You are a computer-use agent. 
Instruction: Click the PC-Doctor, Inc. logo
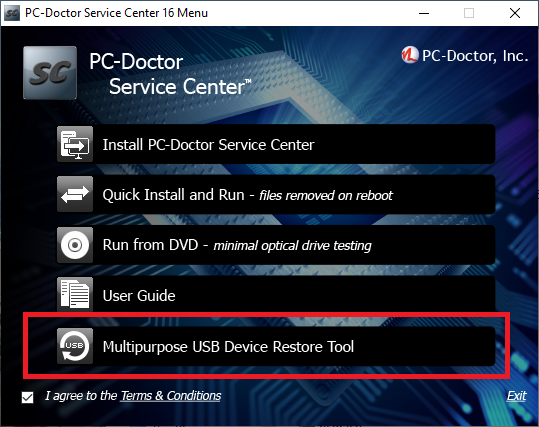pyautogui.click(x=464, y=56)
